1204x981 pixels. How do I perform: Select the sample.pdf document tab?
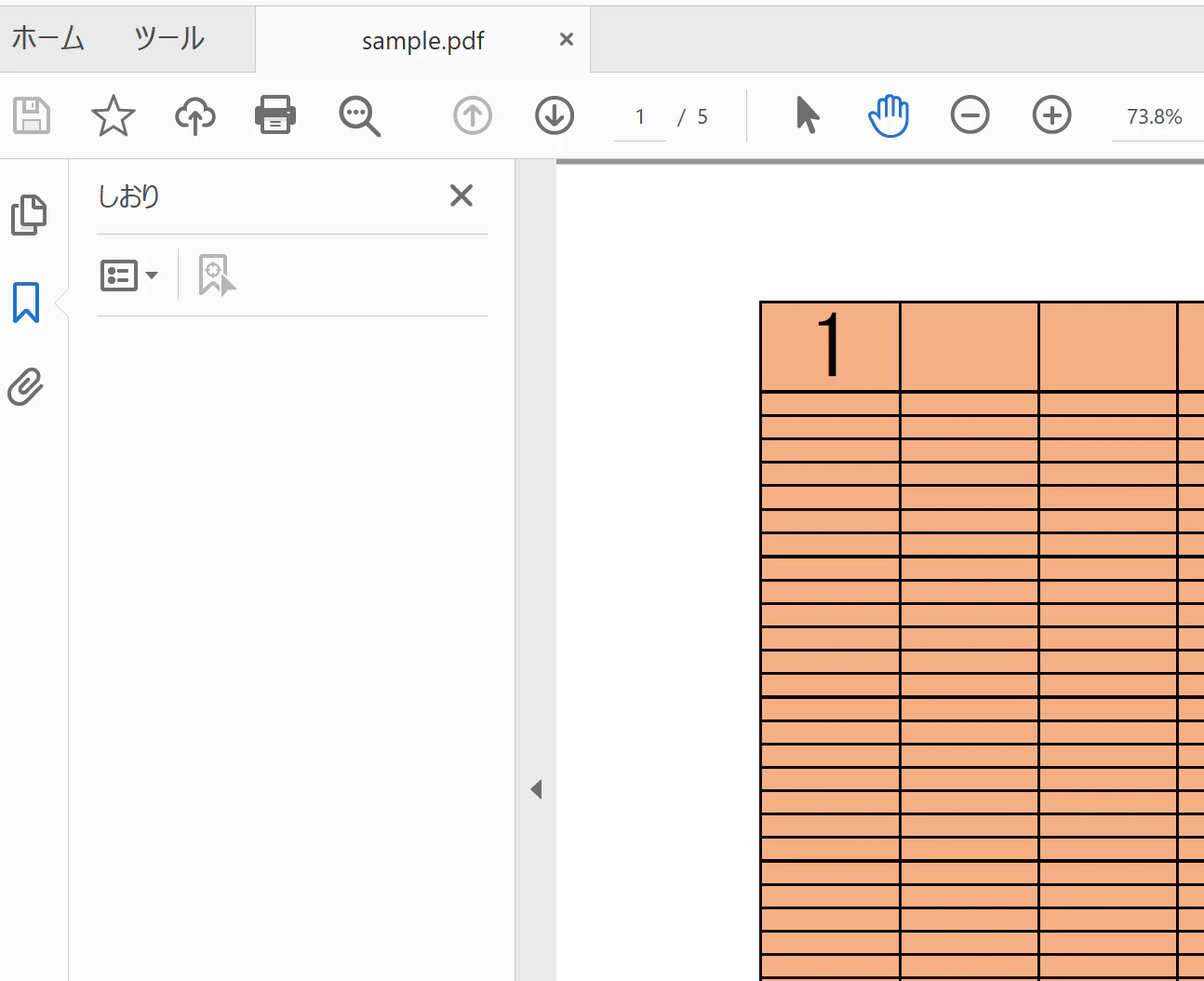pos(422,40)
